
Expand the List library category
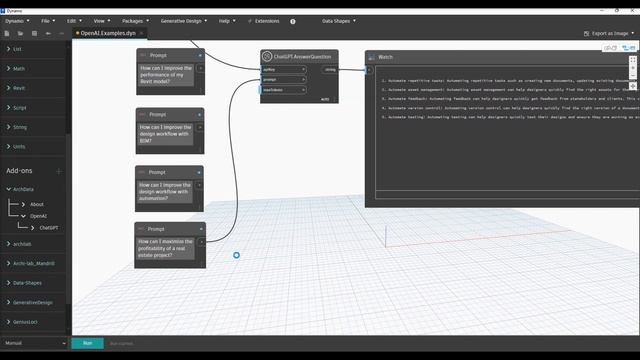coord(8,49)
